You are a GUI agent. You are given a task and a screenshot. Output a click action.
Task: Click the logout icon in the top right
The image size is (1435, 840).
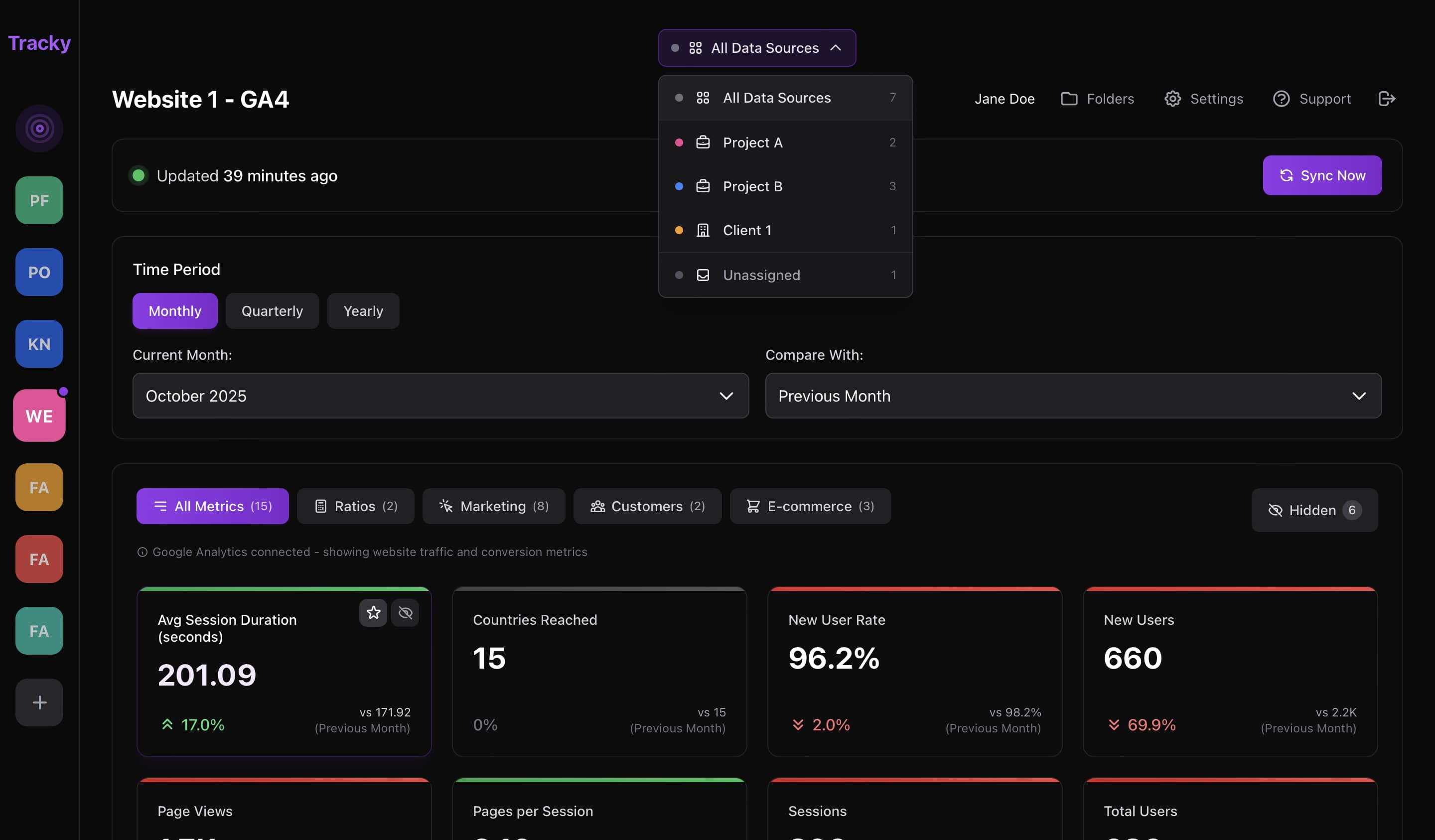tap(1387, 99)
